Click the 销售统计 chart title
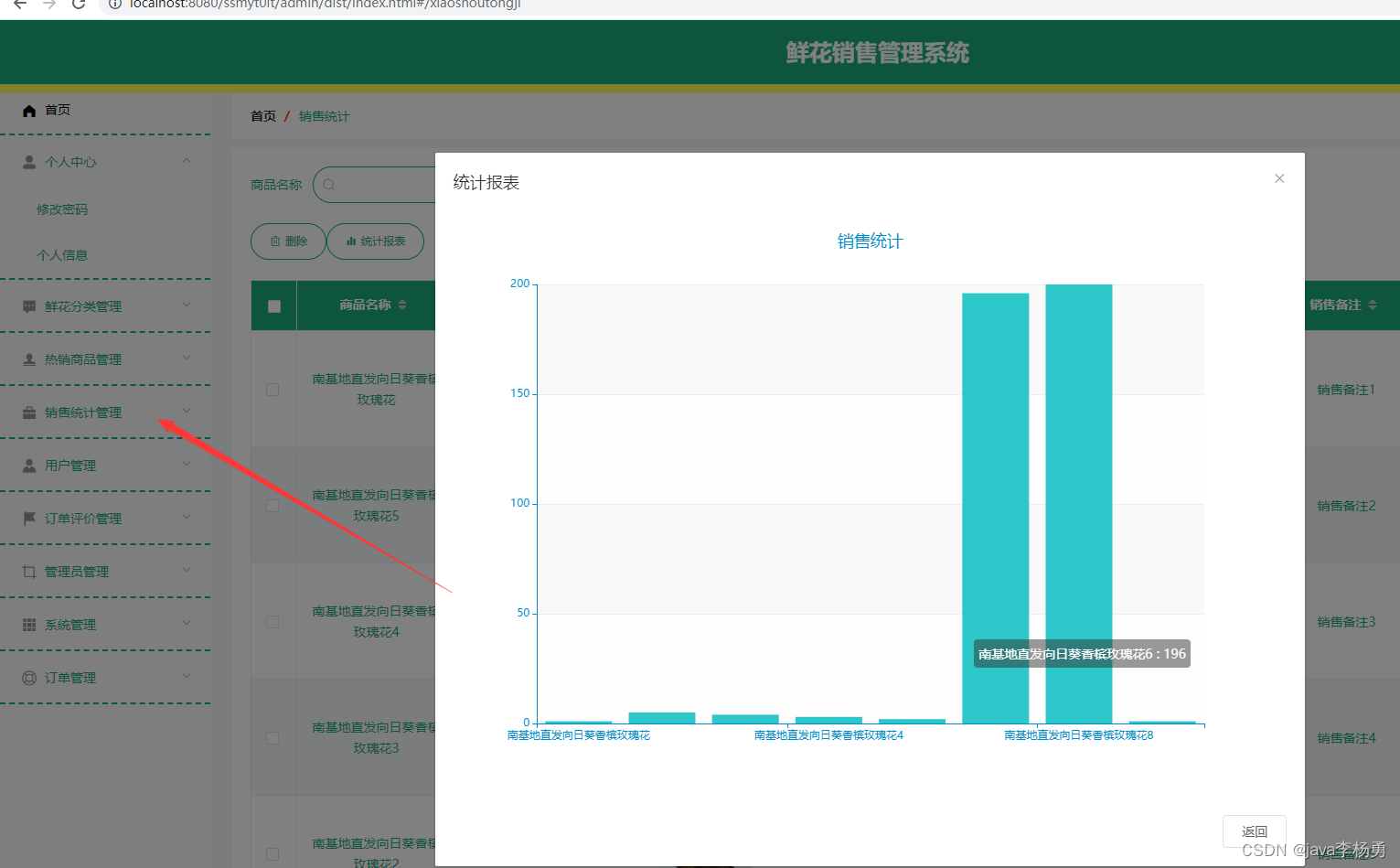 [871, 241]
